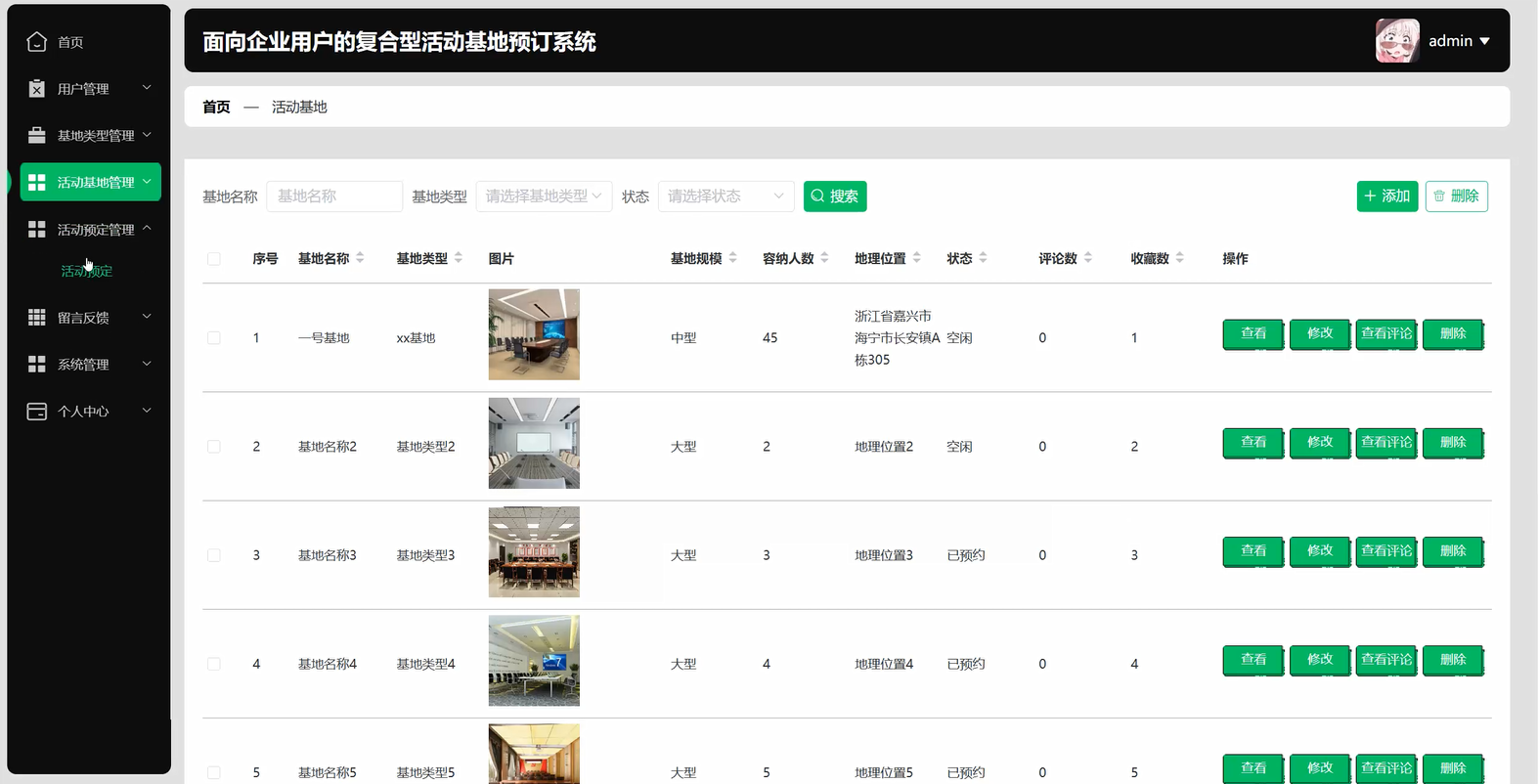Check the row for 基地名称3
The height and width of the screenshot is (784, 1538).
[x=214, y=555]
